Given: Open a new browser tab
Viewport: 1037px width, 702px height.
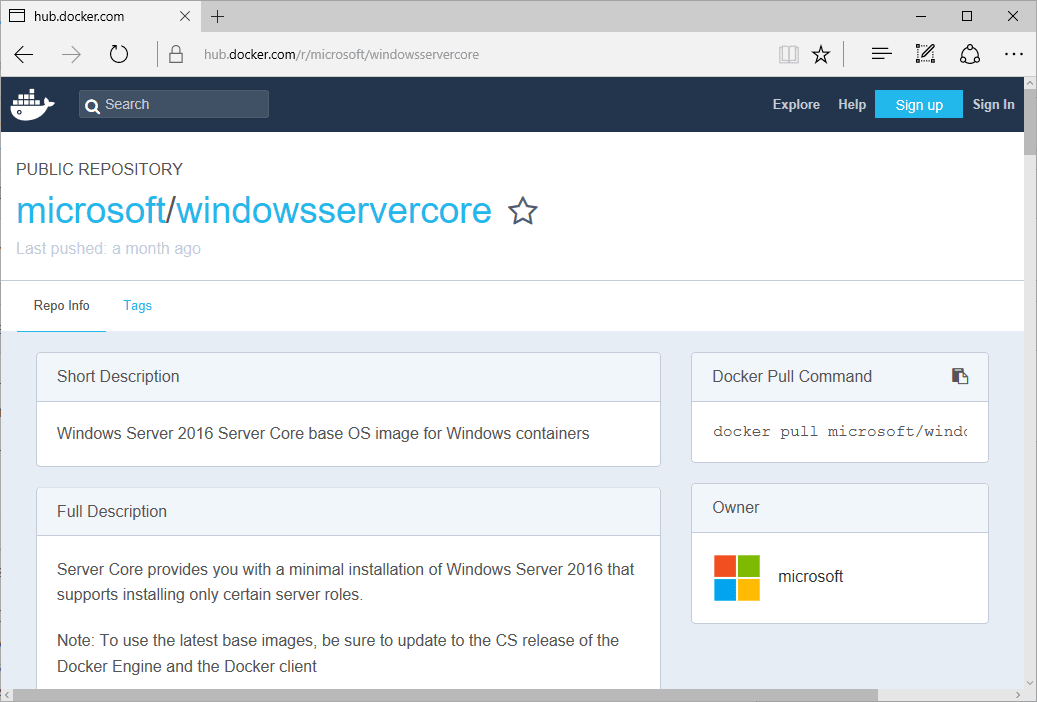Looking at the screenshot, I should coord(218,17).
